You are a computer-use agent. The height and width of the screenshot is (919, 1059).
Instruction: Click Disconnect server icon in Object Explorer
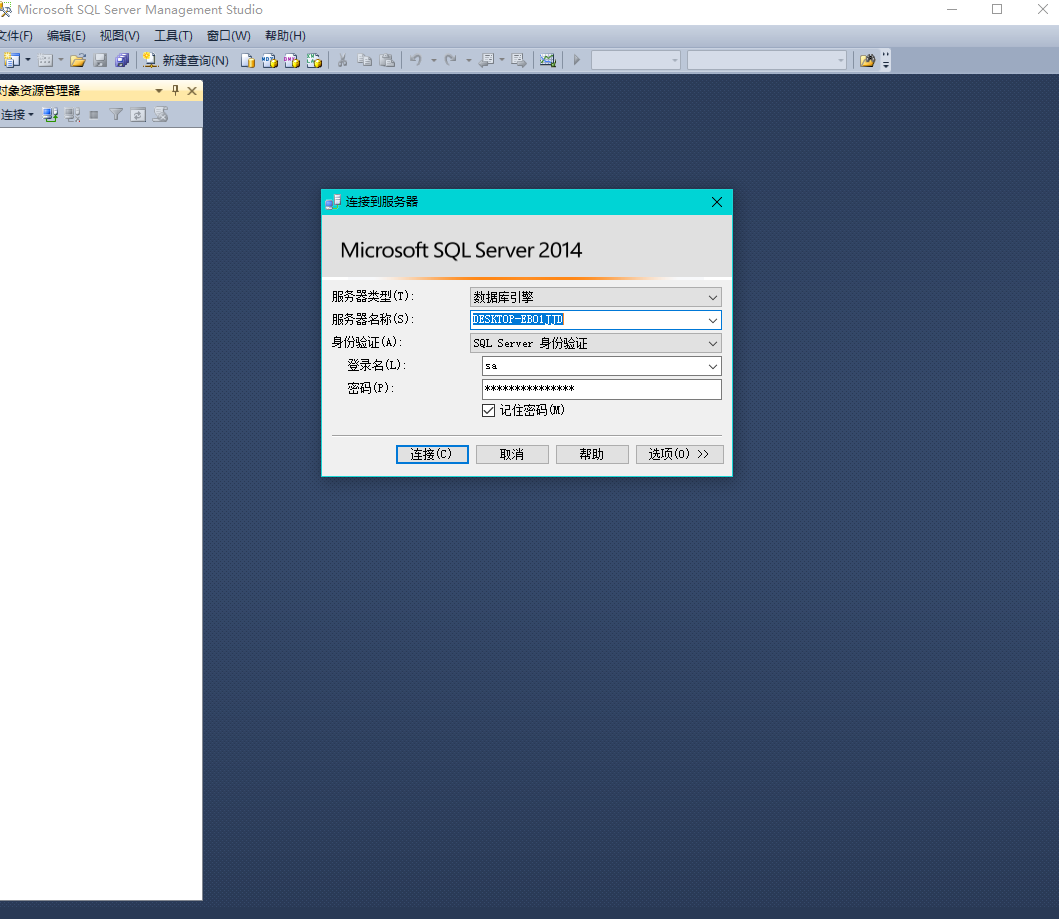(72, 115)
